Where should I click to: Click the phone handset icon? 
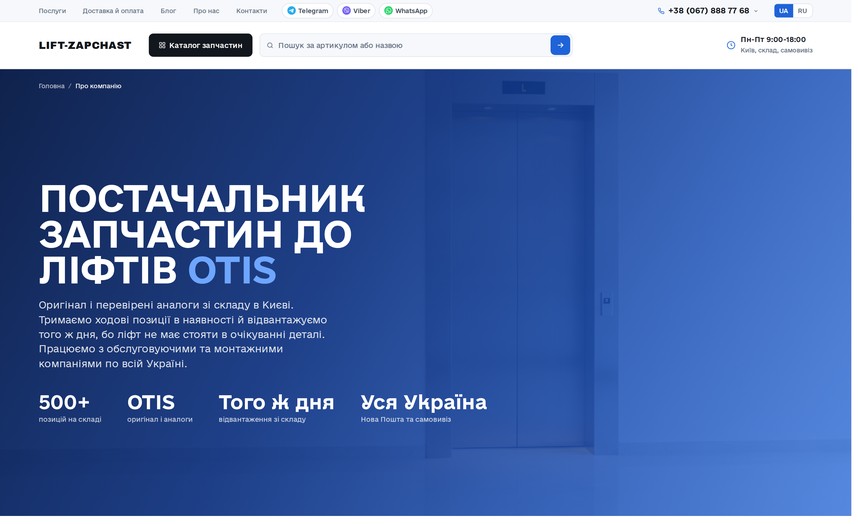pos(660,11)
